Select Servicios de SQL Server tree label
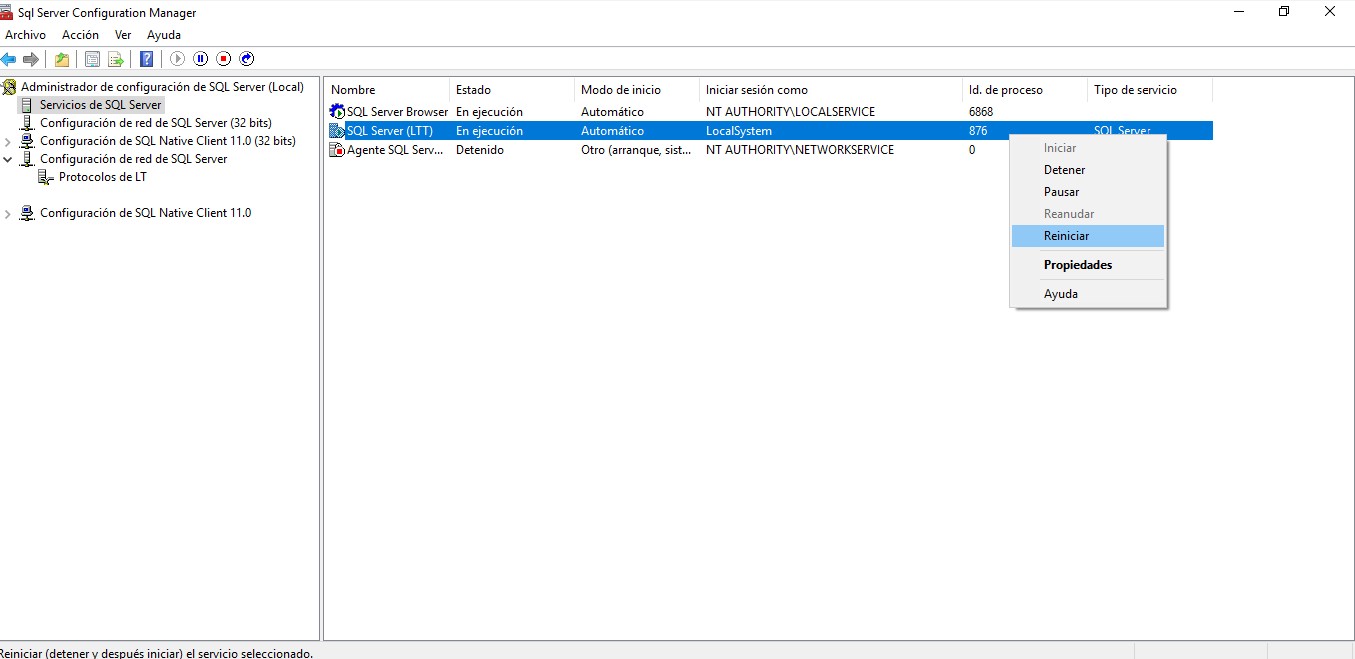The image size is (1355, 659). 100,105
